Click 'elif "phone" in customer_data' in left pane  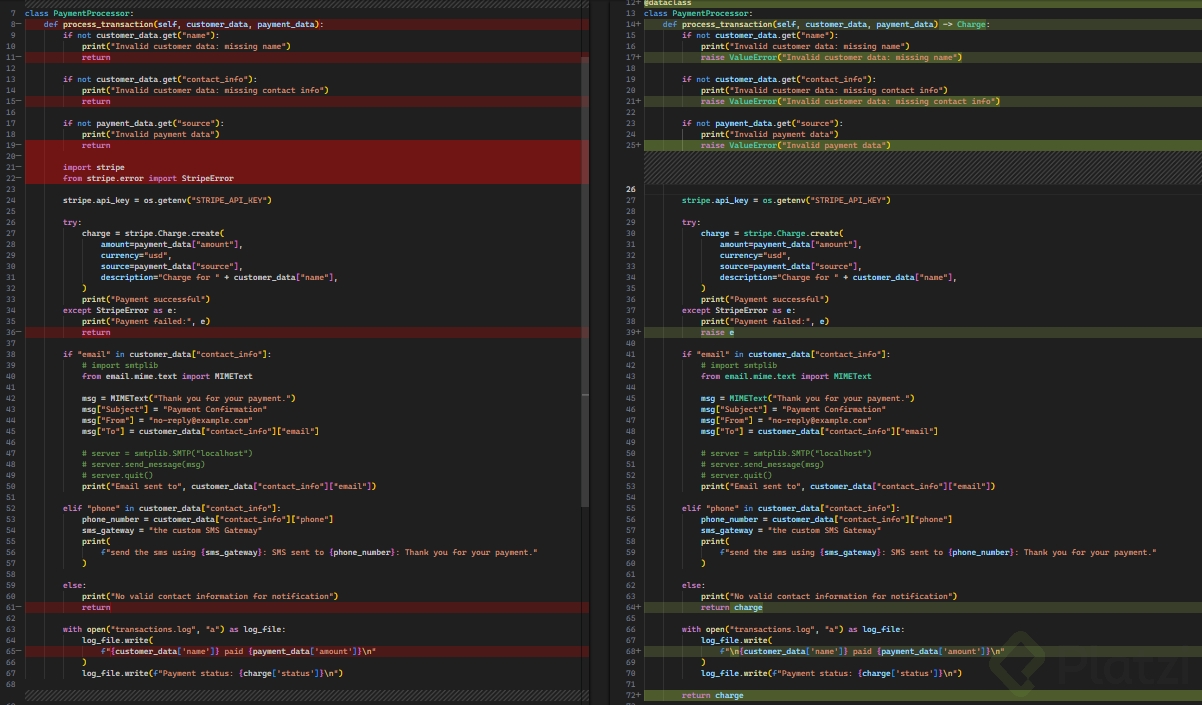(172, 508)
